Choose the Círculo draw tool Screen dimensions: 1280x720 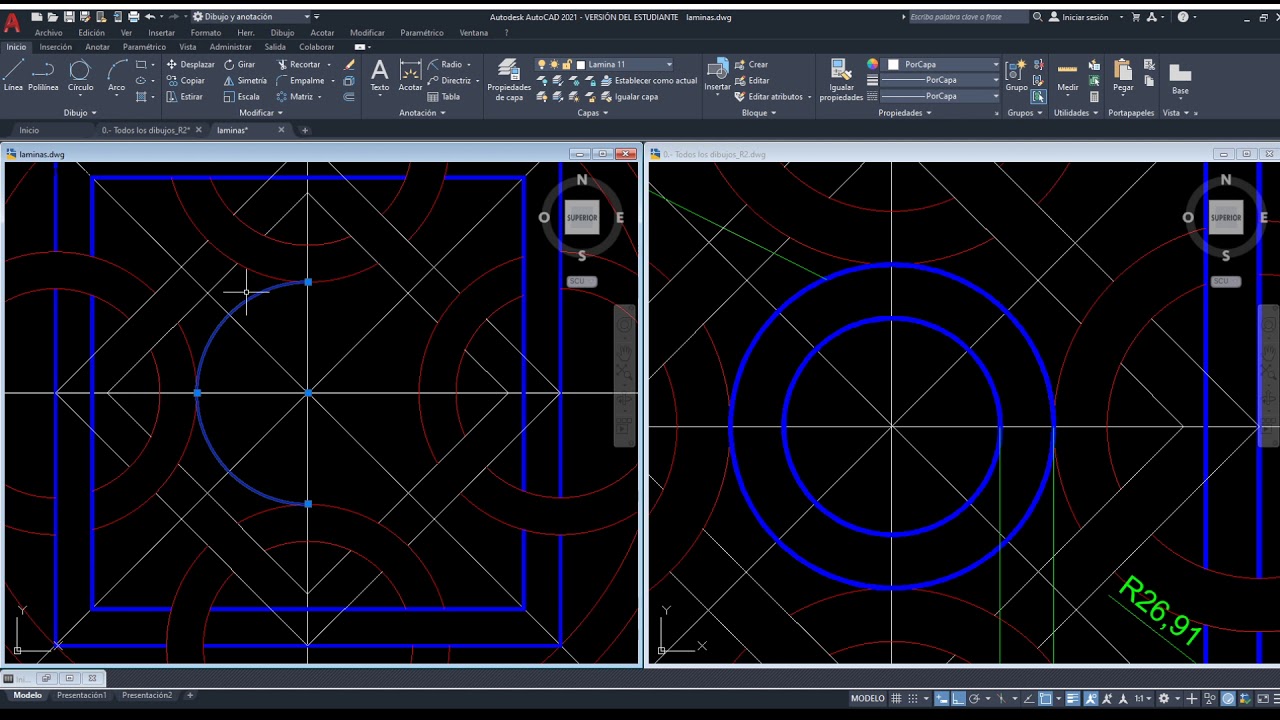click(80, 75)
